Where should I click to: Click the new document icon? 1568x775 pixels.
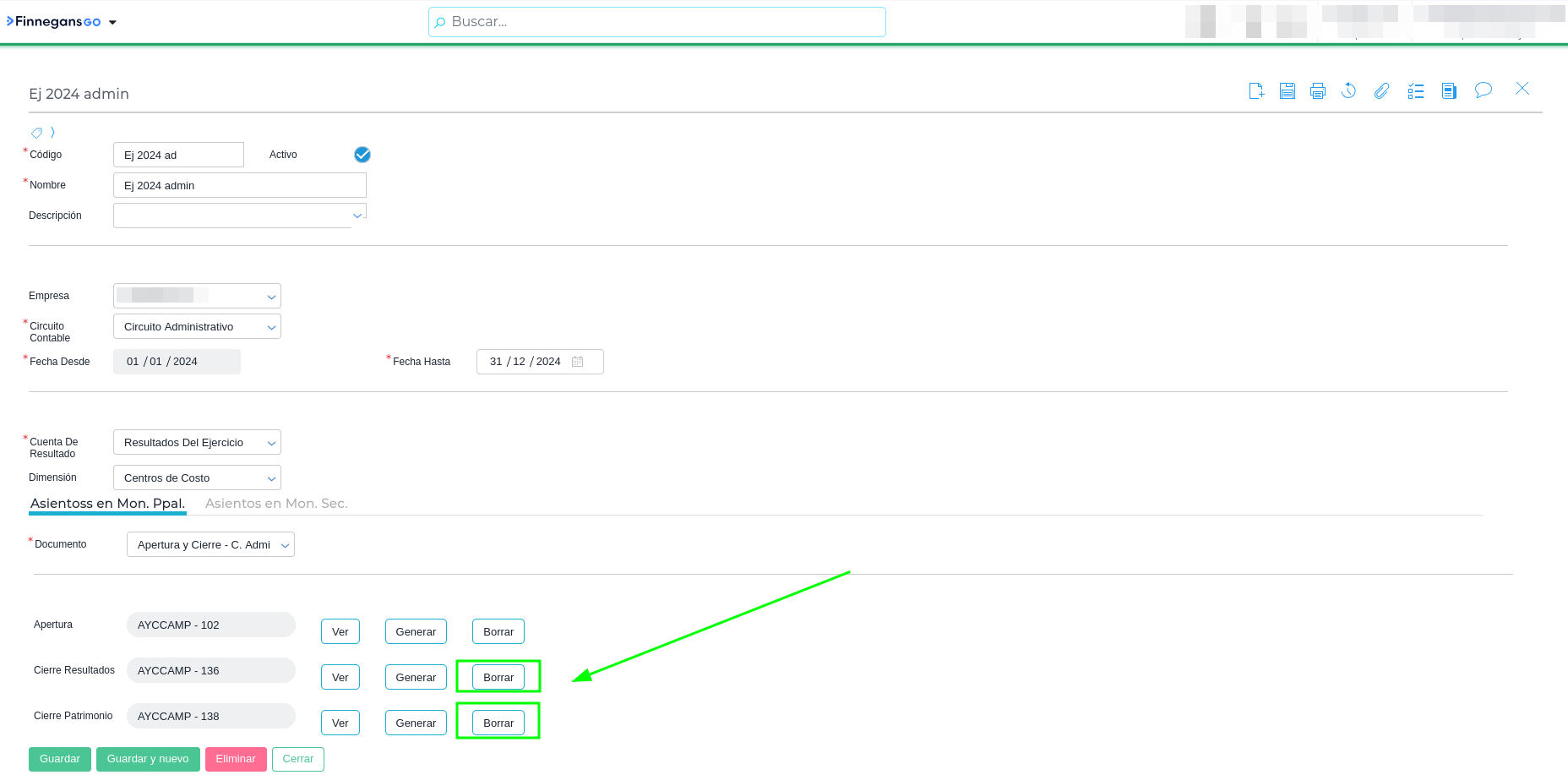click(1256, 90)
